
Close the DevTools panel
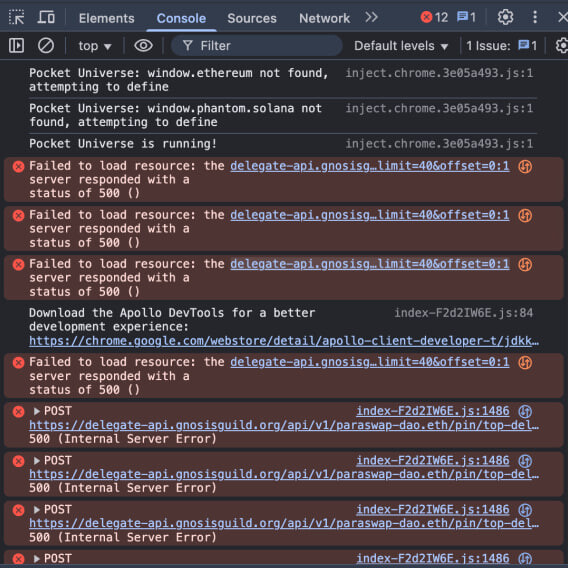563,17
